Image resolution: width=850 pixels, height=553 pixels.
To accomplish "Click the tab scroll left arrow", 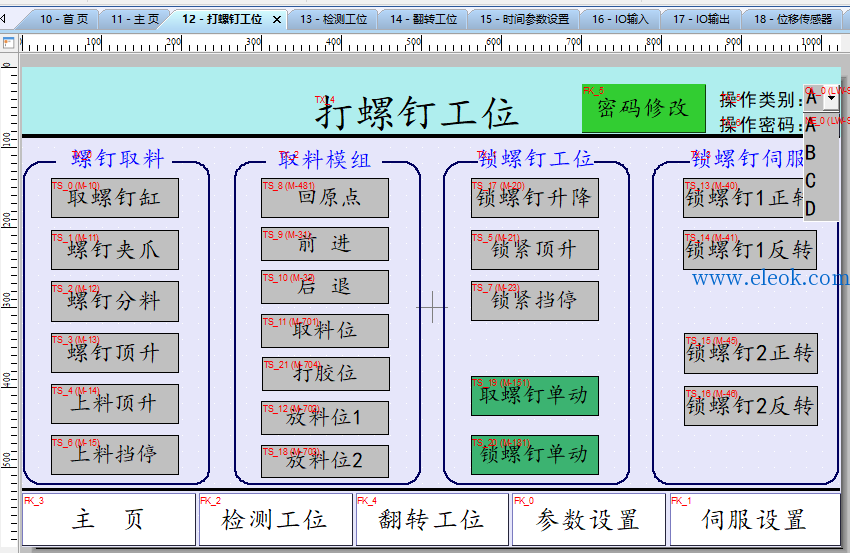I will [x=3, y=20].
